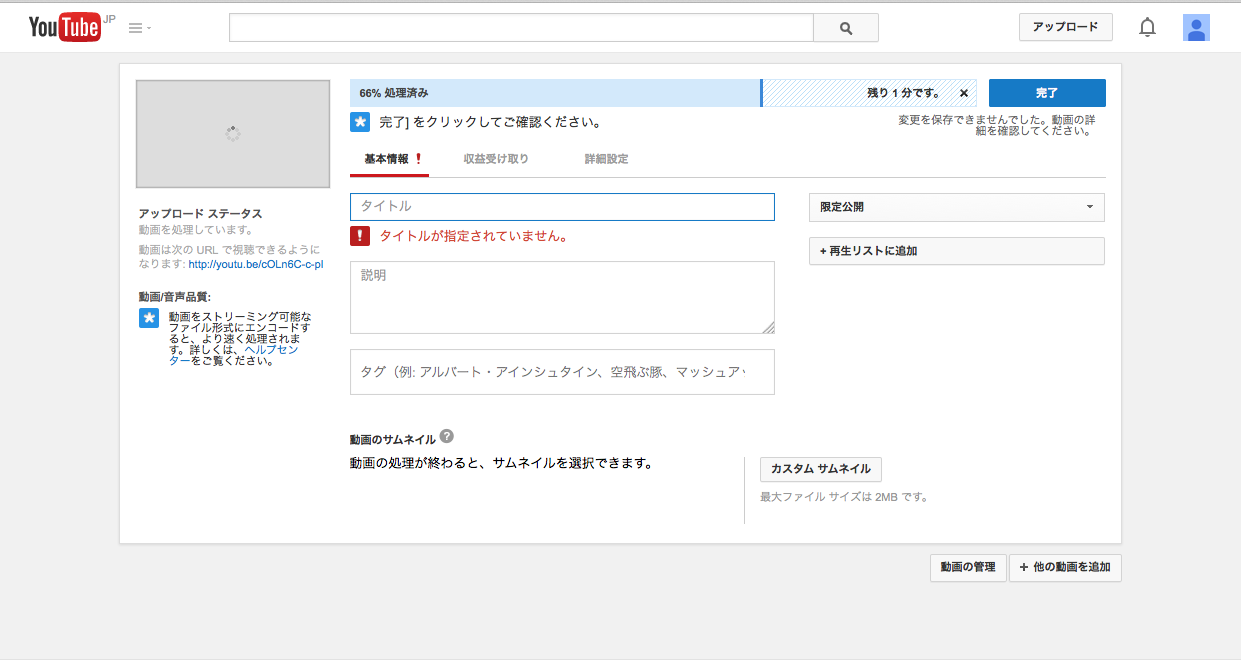Click the アップロード button in header
1241x660 pixels.
pos(1066,27)
